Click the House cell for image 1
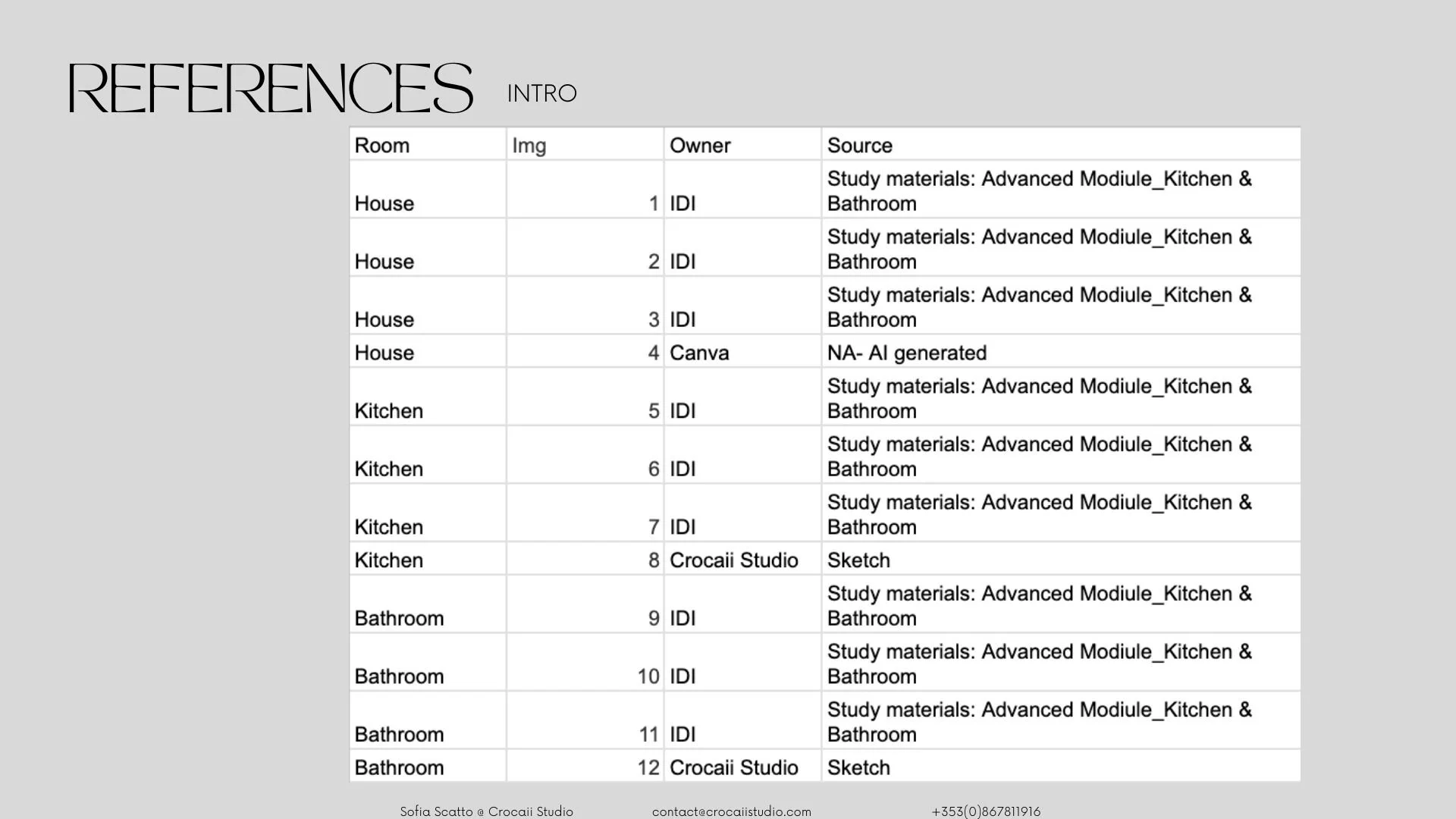1456x819 pixels. tap(384, 203)
